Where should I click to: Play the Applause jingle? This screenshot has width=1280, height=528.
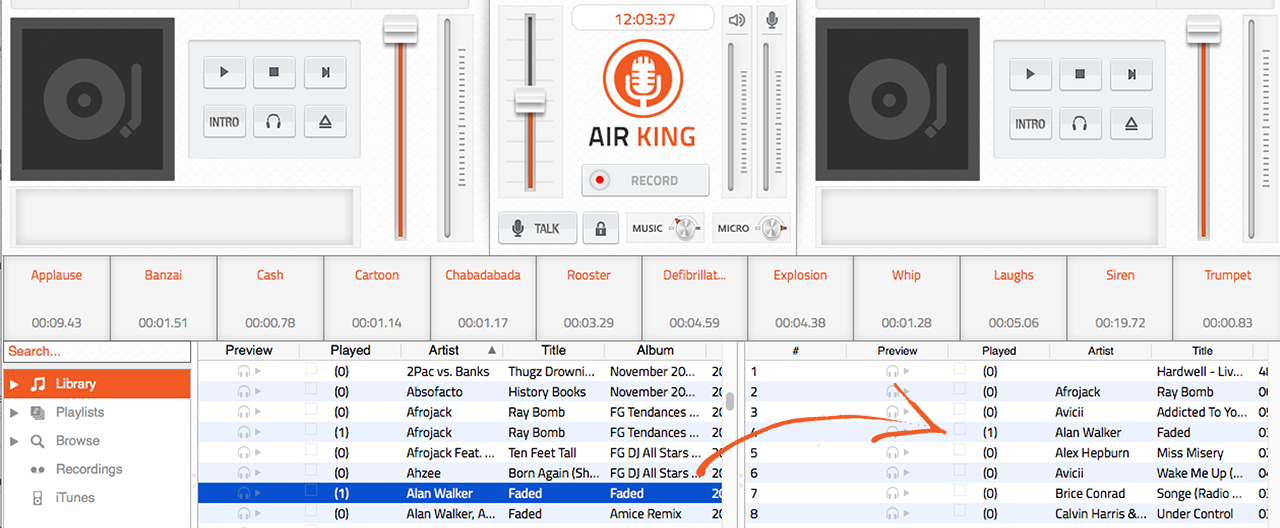[56, 297]
